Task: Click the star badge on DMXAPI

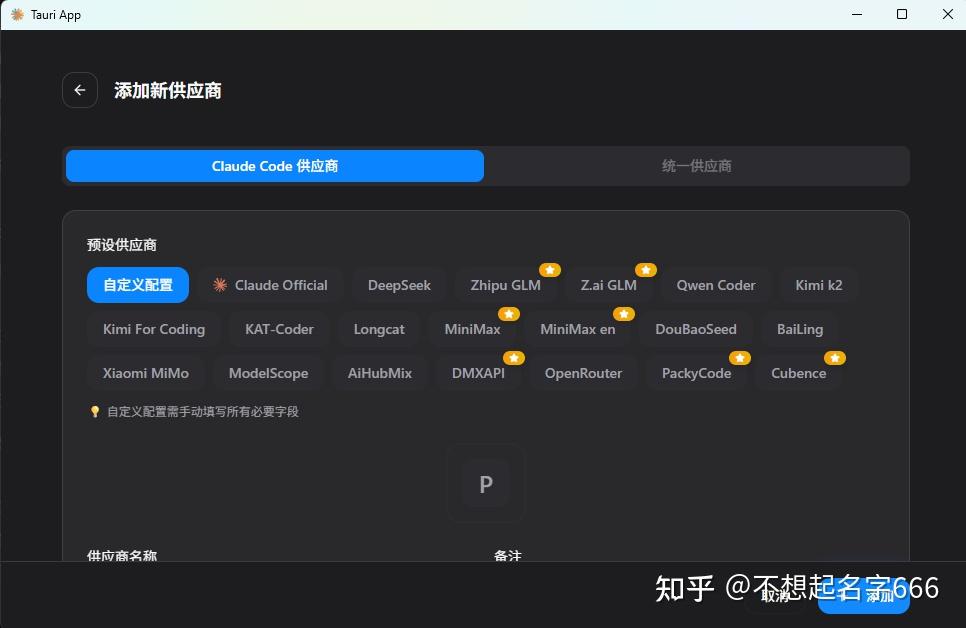Action: coord(514,357)
